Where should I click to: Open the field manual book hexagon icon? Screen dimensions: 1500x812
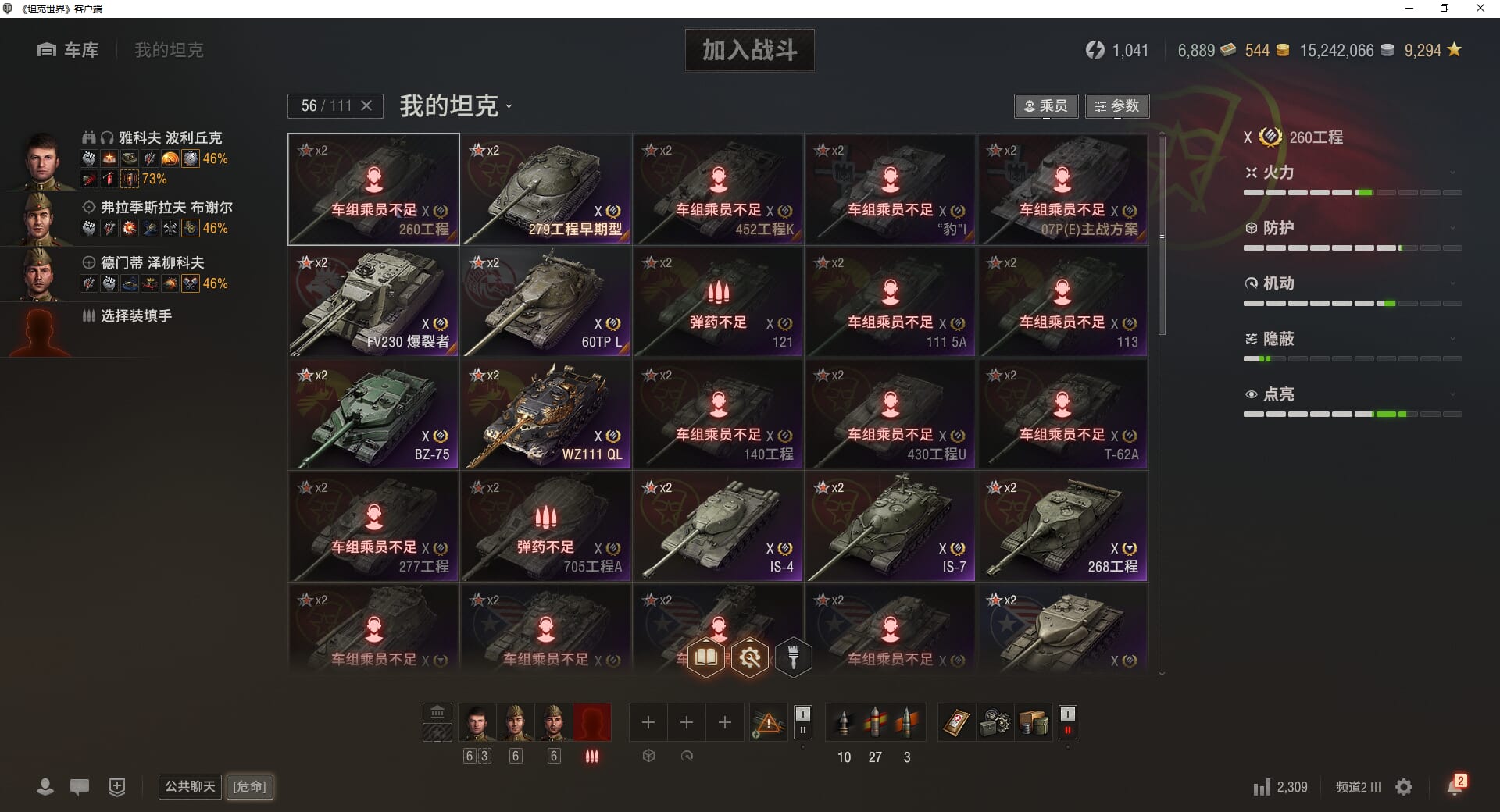705,657
